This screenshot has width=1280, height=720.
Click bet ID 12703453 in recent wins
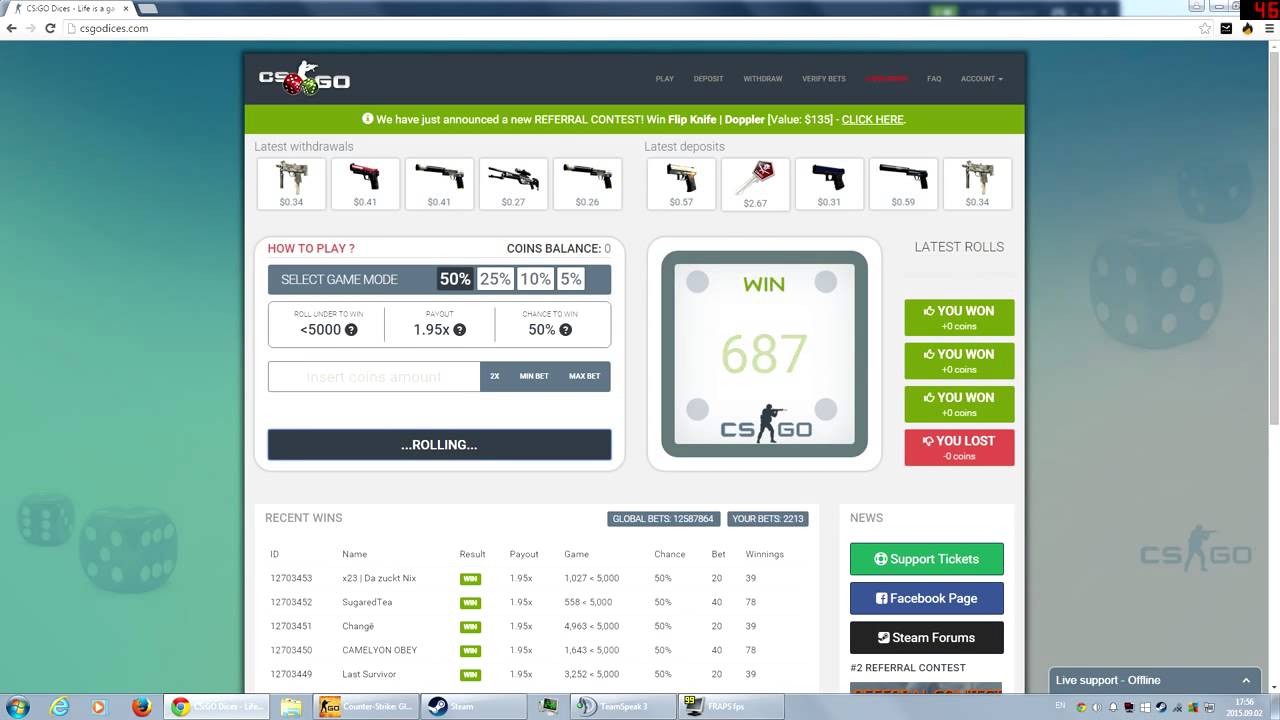coord(291,578)
